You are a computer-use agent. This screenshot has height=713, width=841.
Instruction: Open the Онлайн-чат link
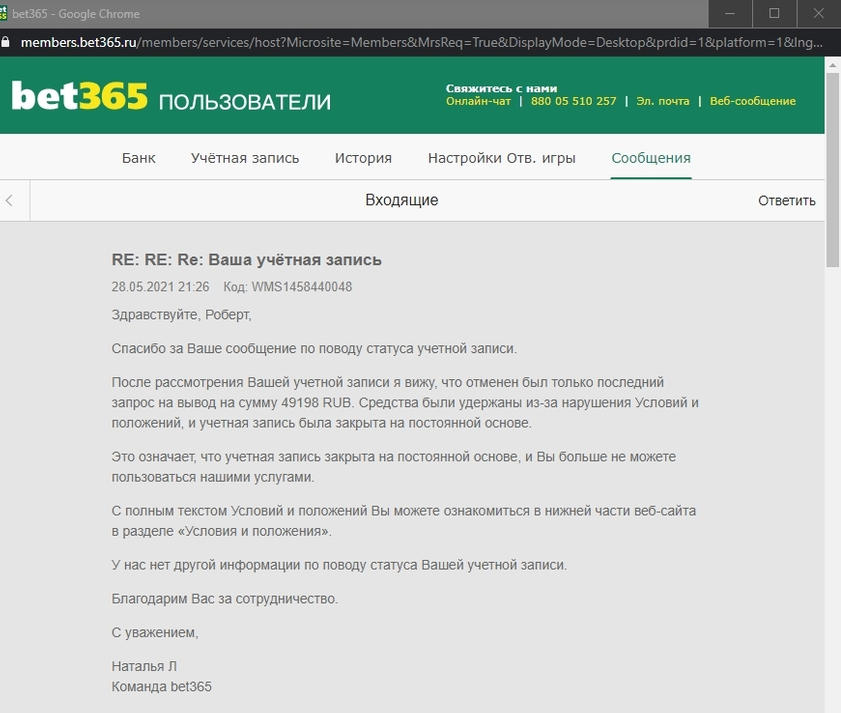click(478, 101)
